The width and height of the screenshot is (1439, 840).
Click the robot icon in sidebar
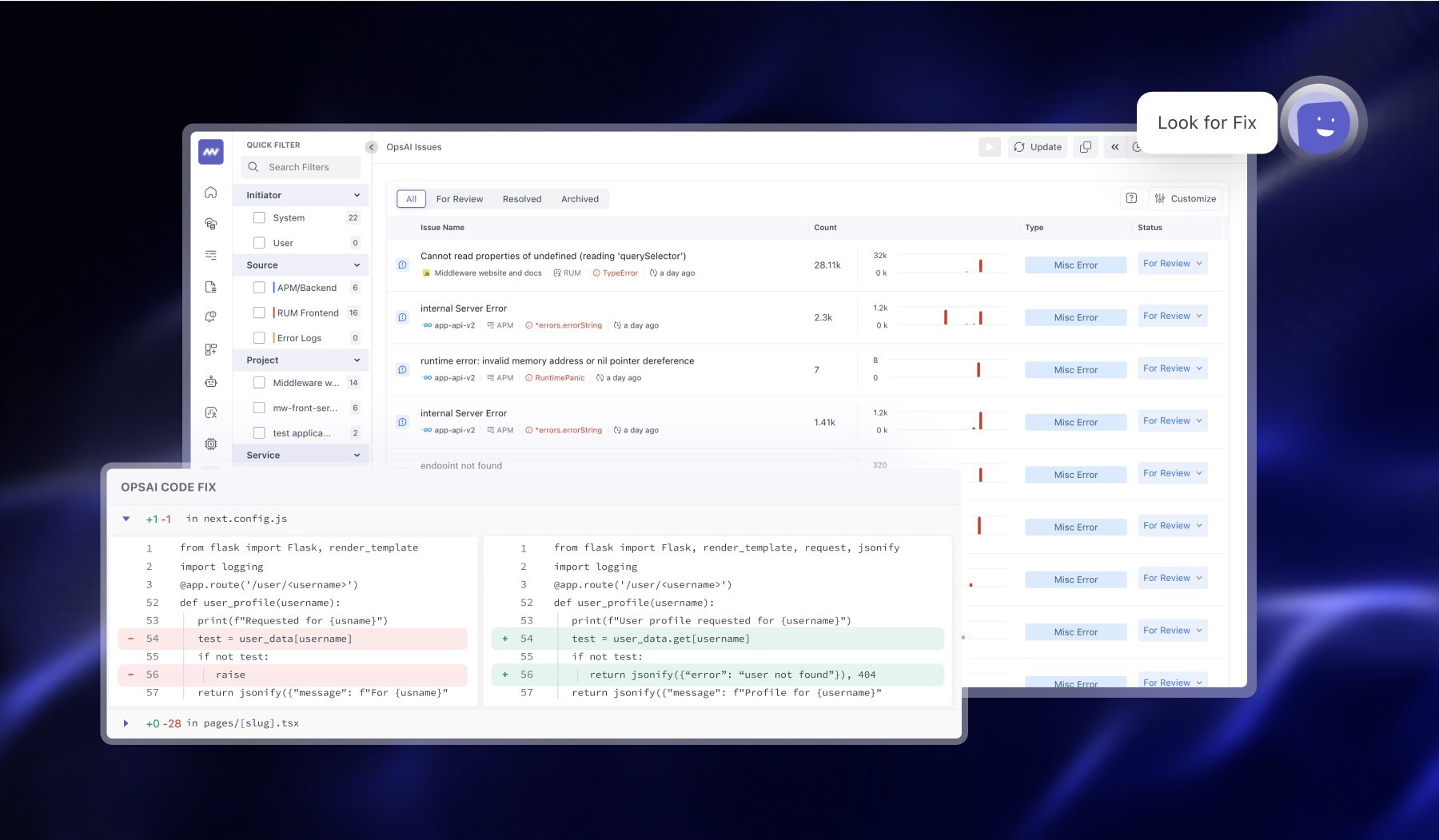(x=211, y=381)
